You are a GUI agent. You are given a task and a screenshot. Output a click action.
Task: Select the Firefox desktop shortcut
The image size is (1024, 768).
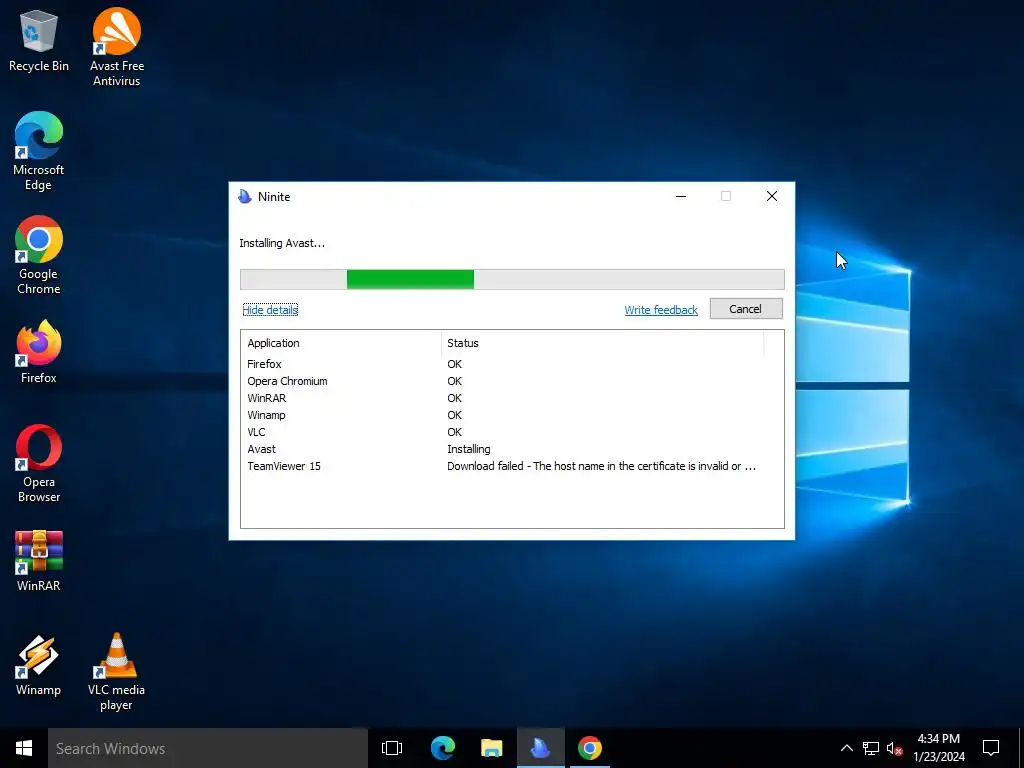(x=39, y=352)
